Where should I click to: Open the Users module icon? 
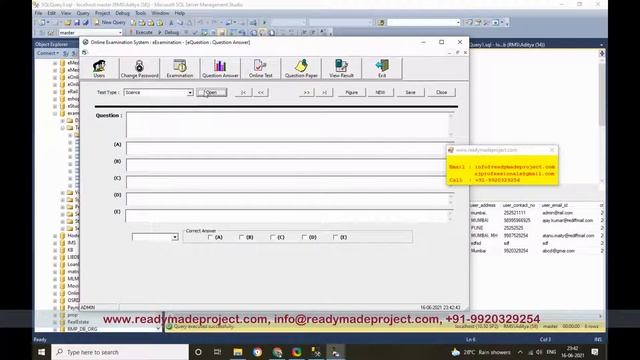click(99, 68)
